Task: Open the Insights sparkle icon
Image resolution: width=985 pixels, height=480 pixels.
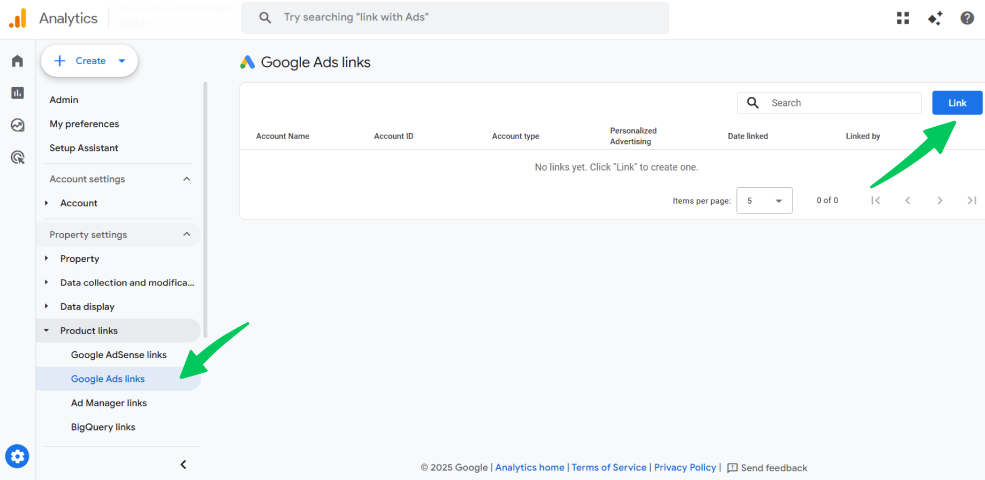Action: 935,18
